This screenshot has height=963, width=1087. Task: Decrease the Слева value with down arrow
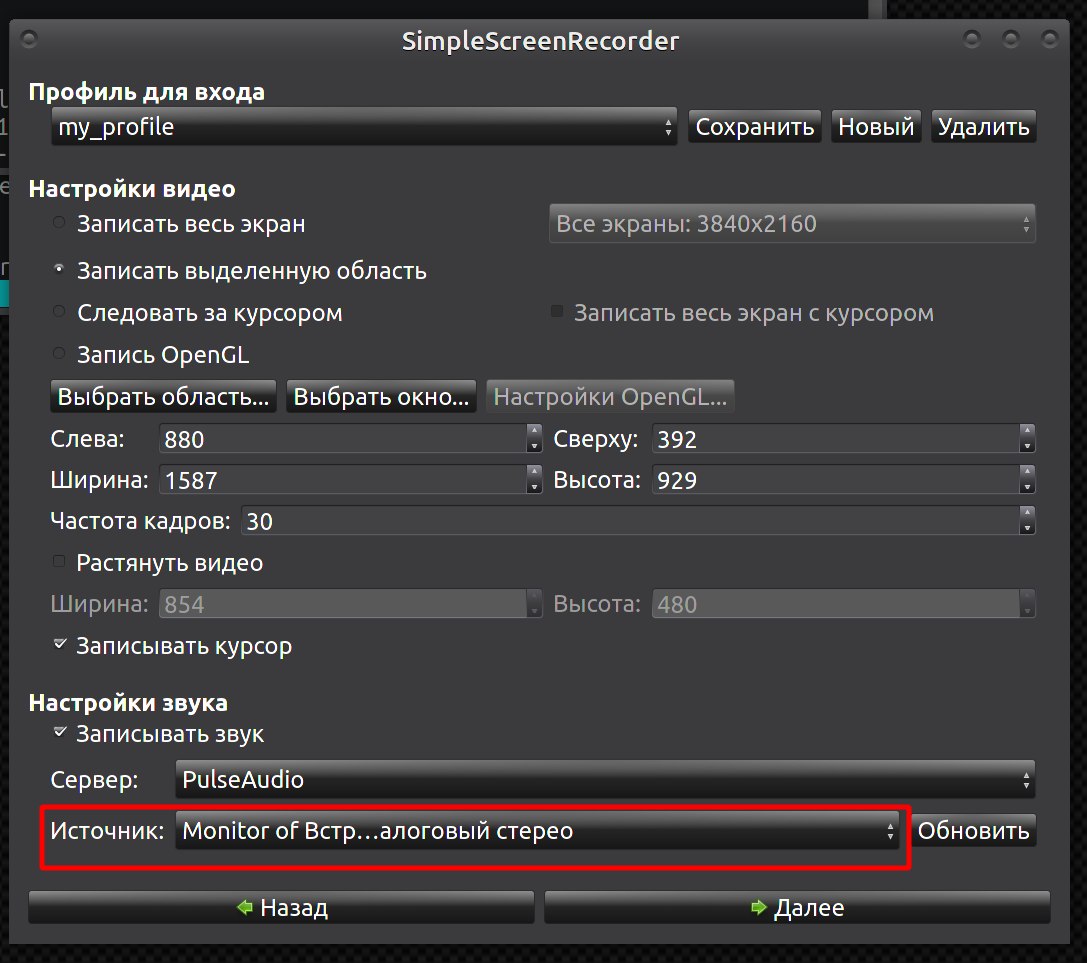tap(534, 446)
